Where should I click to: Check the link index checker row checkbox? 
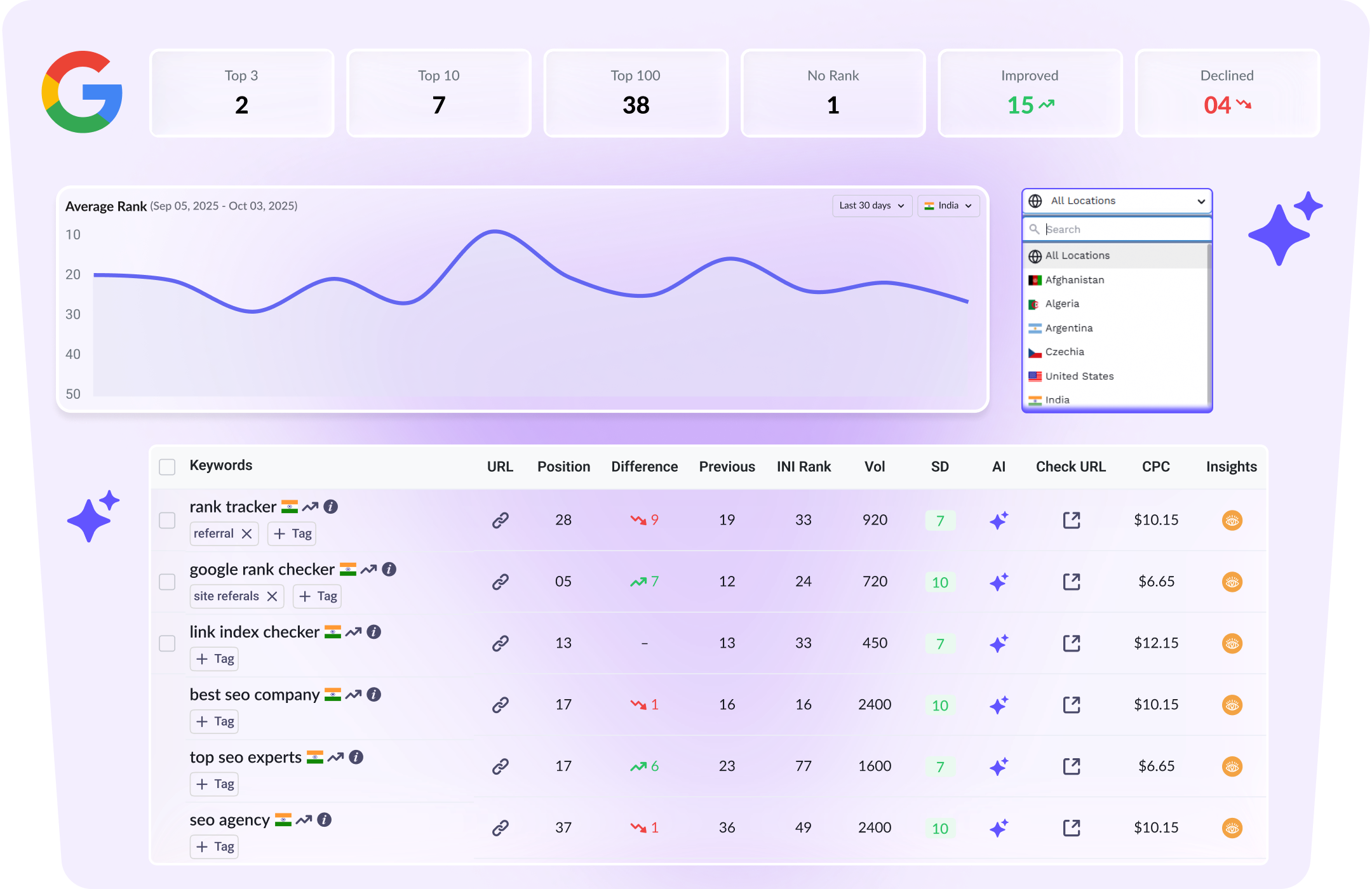click(x=167, y=643)
